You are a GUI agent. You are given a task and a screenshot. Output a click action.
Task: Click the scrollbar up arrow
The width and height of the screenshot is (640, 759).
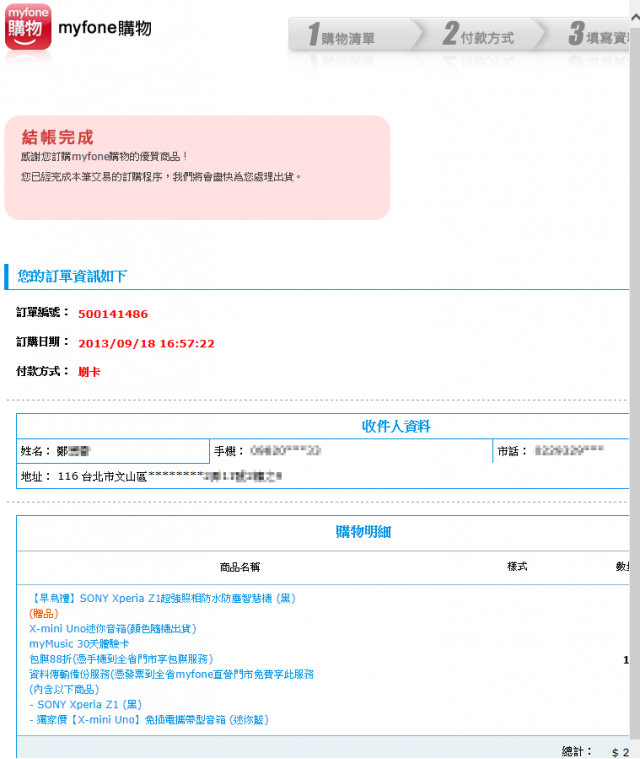[635, 17]
